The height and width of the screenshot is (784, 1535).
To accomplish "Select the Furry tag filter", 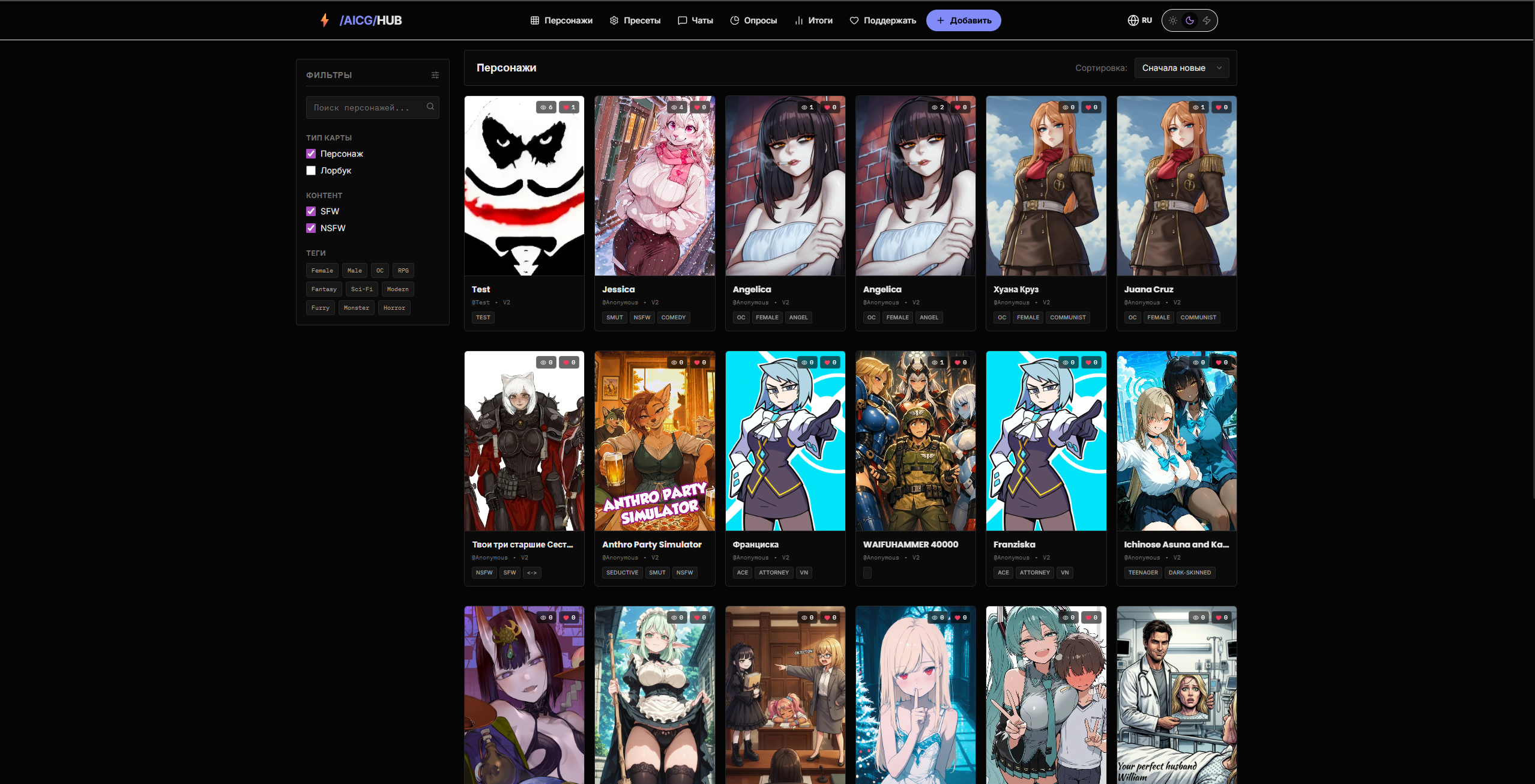I will tap(320, 308).
